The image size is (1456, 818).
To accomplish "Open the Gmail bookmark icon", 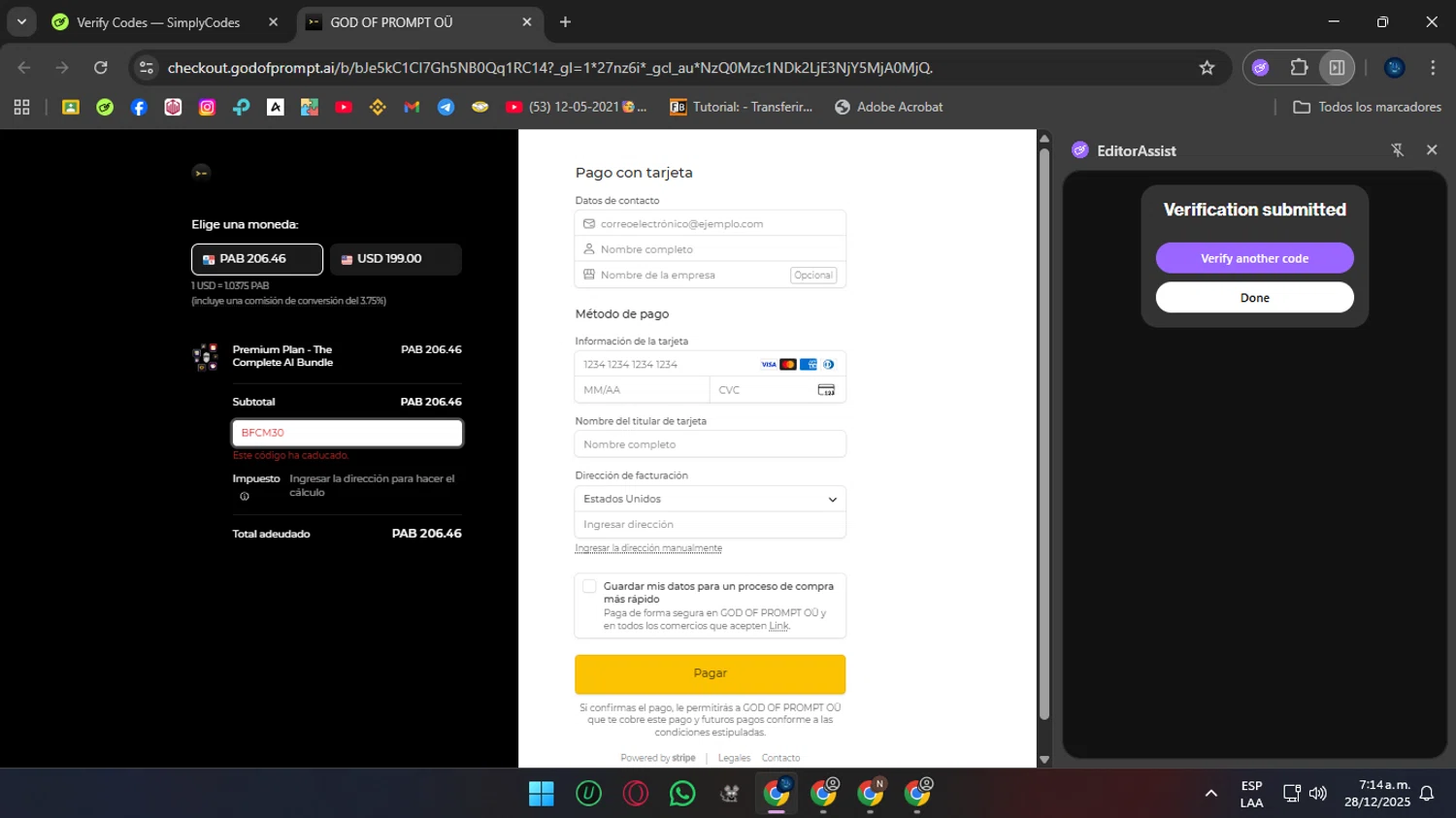I will click(412, 108).
